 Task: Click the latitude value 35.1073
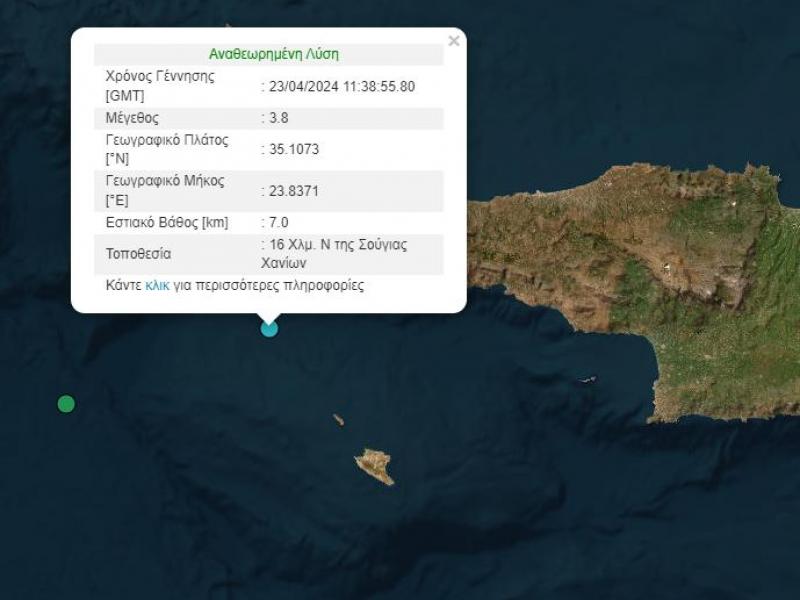click(292, 149)
